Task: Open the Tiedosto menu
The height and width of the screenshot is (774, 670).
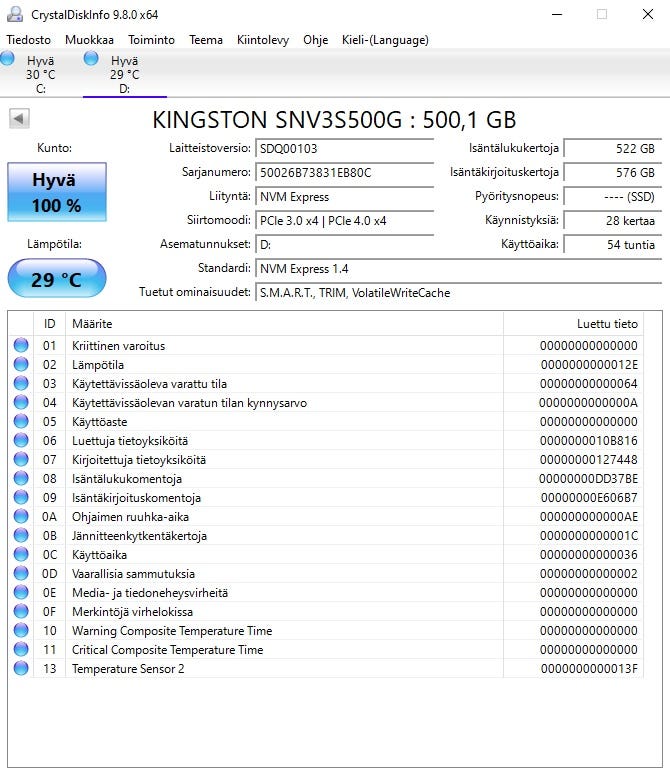Action: pyautogui.click(x=29, y=40)
